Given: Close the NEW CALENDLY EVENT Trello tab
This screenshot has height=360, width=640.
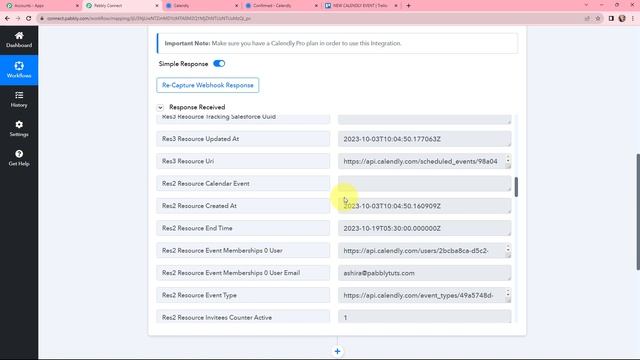Looking at the screenshot, I should 396,6.
